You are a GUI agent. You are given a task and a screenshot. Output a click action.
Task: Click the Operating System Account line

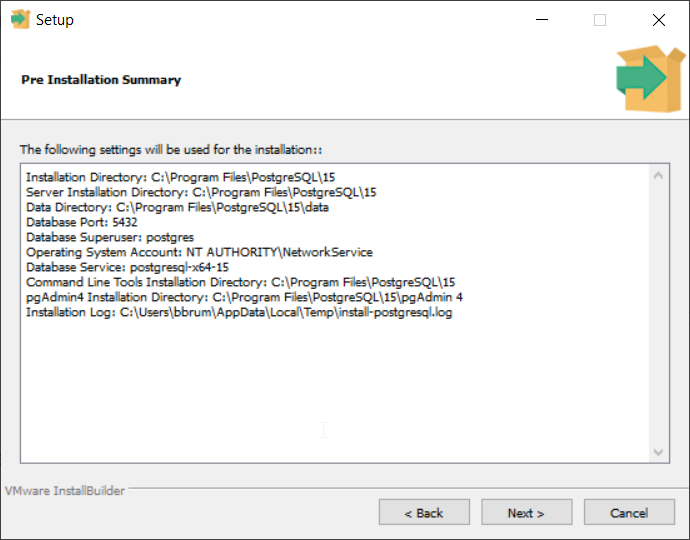click(199, 252)
